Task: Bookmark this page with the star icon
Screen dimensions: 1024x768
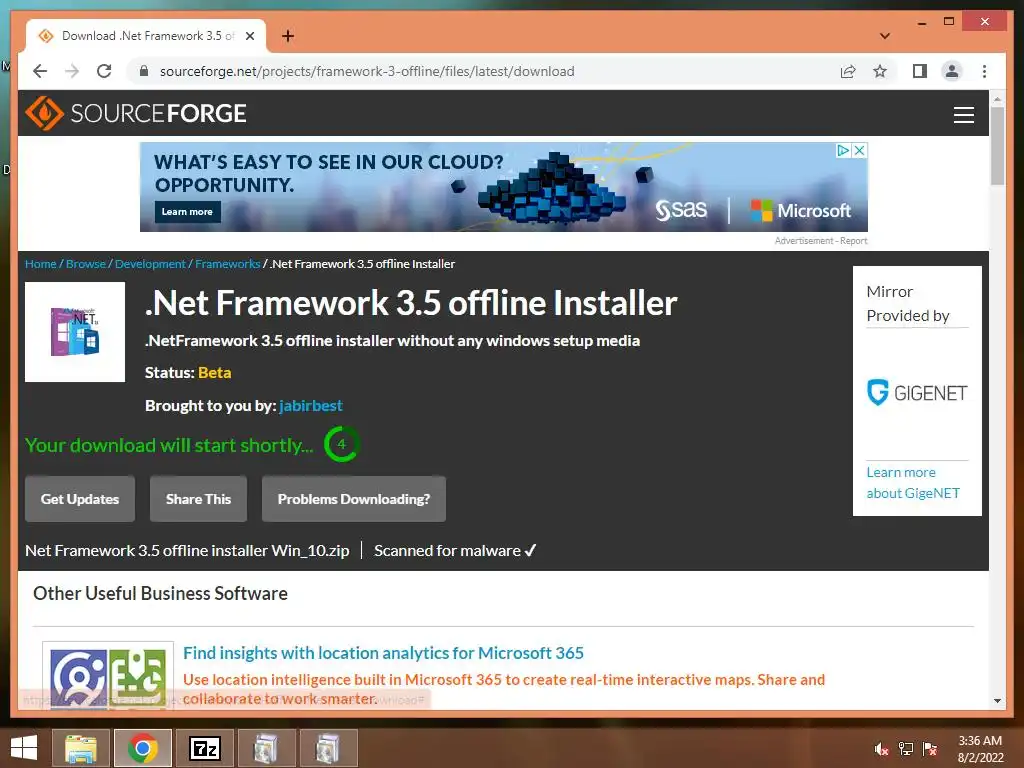Action: (880, 71)
